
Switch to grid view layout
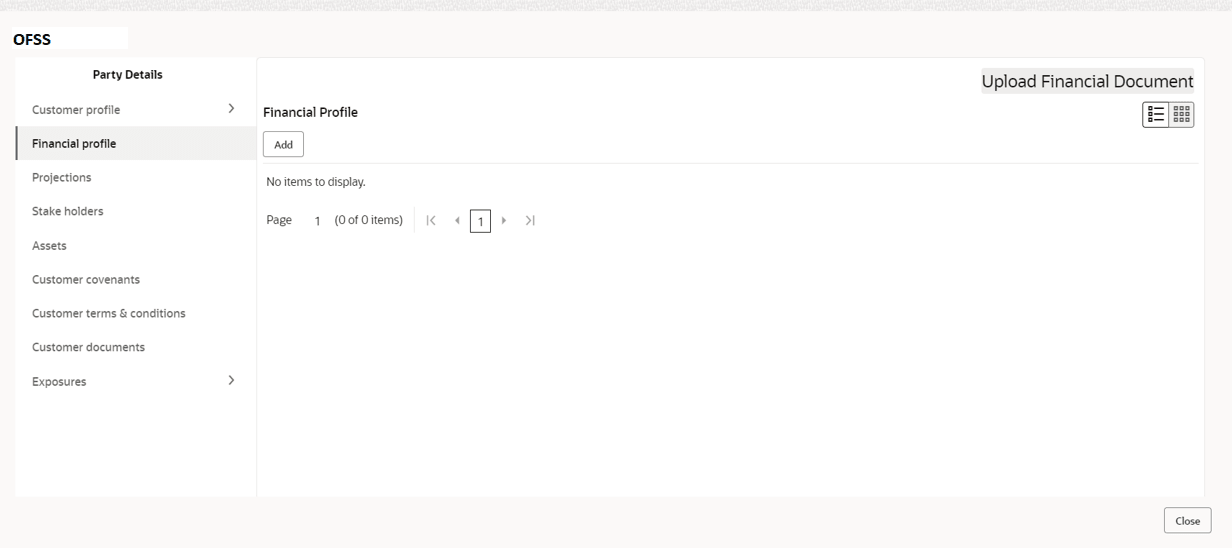(x=1182, y=115)
